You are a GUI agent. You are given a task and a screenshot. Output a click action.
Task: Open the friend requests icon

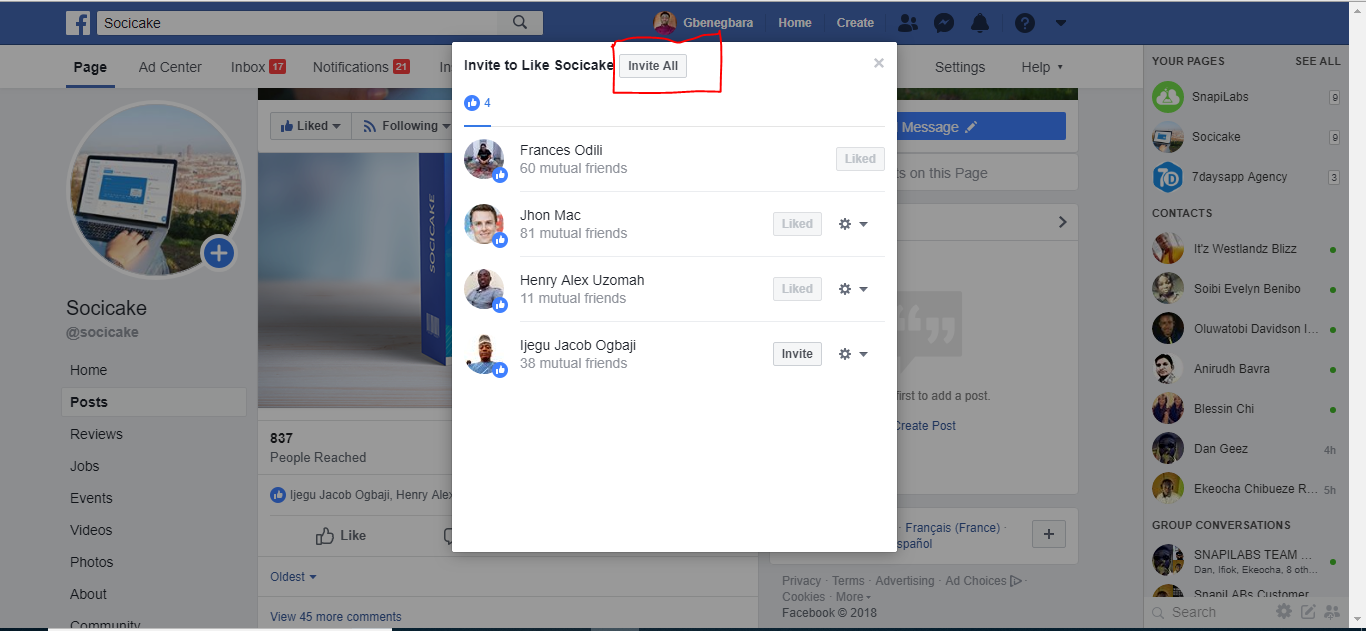tap(908, 23)
